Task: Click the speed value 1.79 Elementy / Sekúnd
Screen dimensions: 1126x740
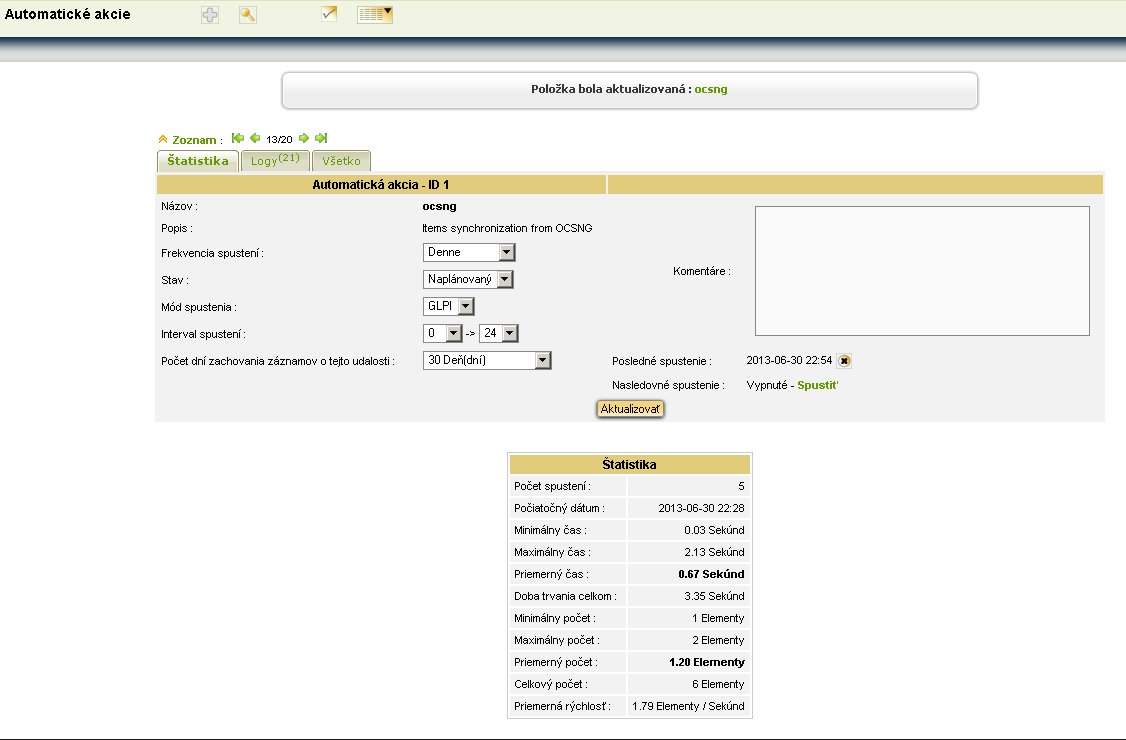Action: coord(688,706)
